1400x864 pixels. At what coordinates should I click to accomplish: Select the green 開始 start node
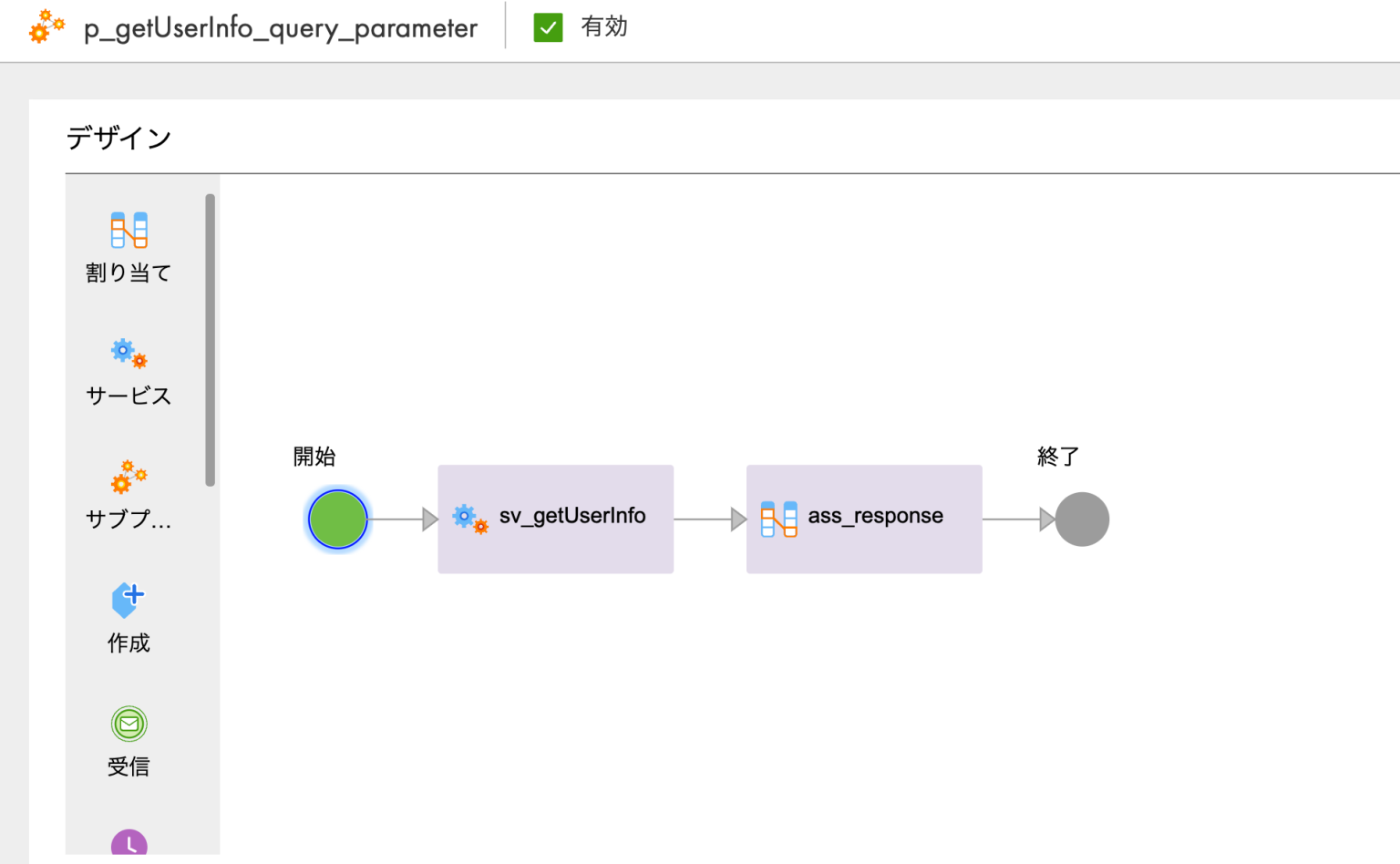337,519
